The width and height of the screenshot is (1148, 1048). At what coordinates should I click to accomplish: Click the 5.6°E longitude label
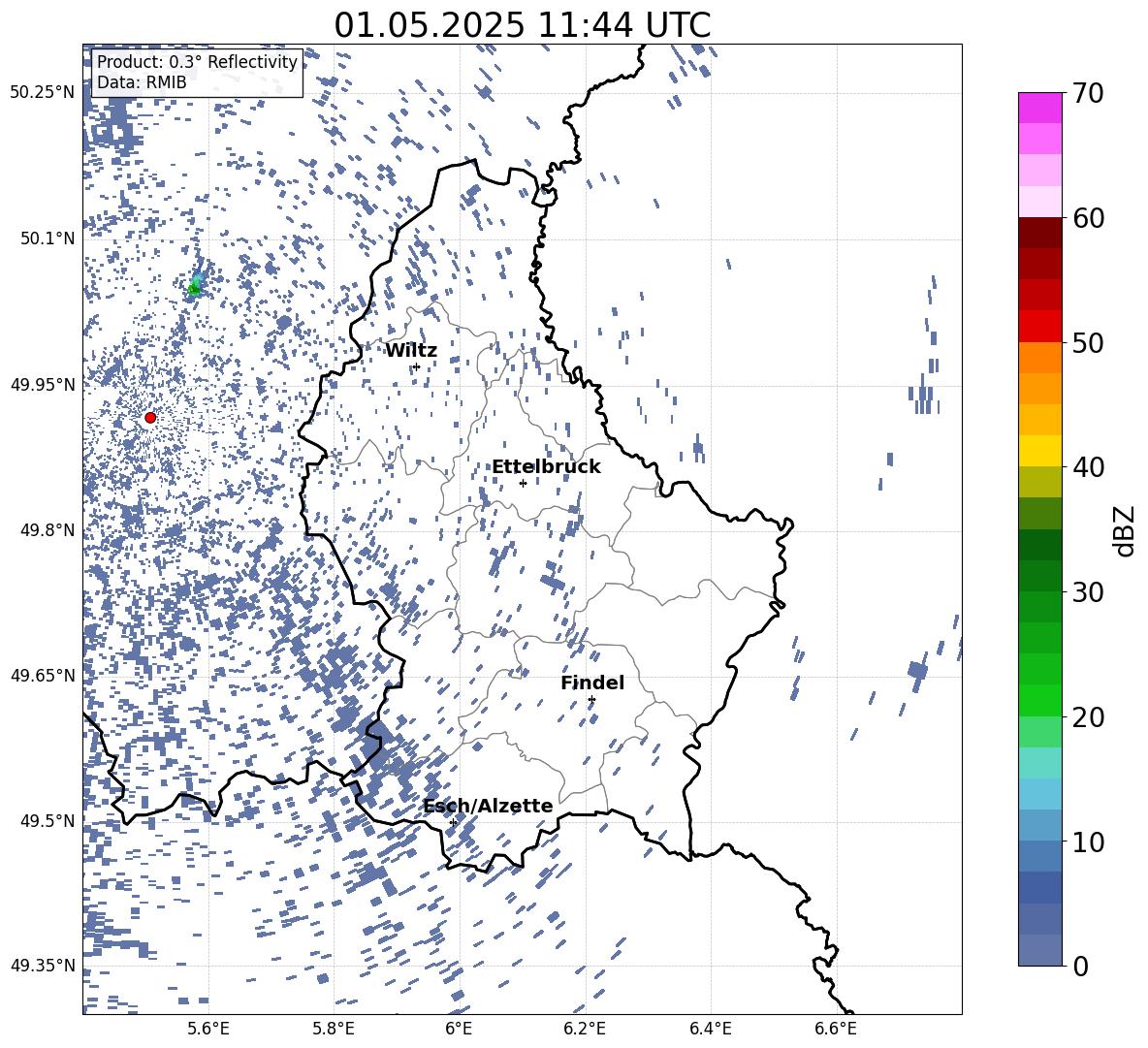[208, 1029]
